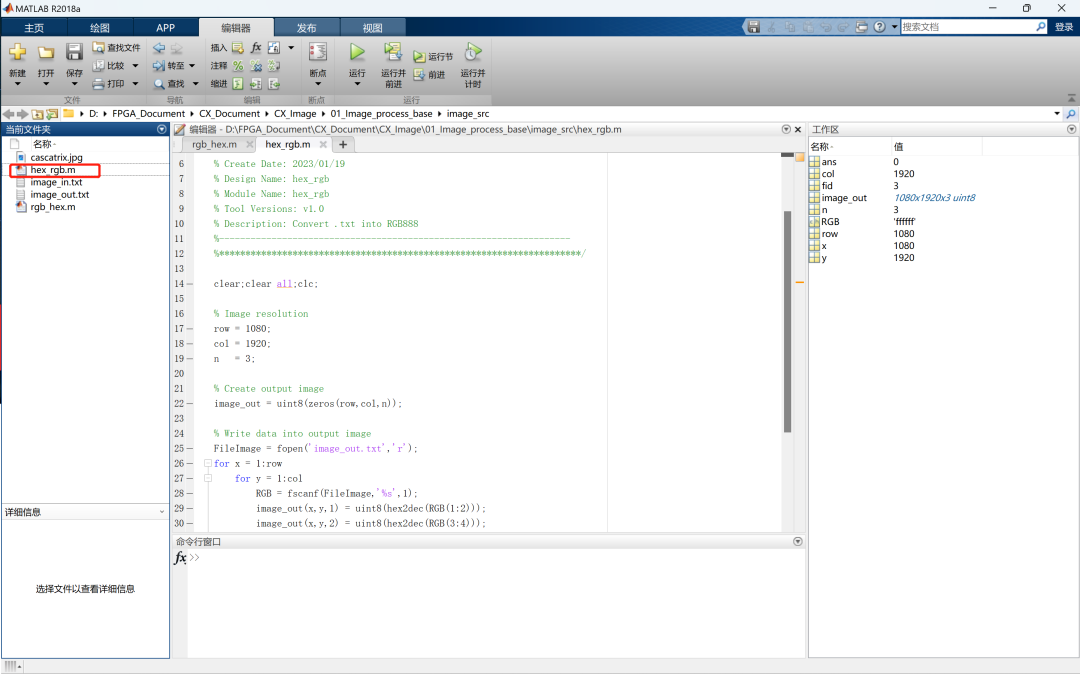Collapse the Details (详细信息) panel chevron
Image resolution: width=1080 pixels, height=674 pixels.
[x=162, y=512]
